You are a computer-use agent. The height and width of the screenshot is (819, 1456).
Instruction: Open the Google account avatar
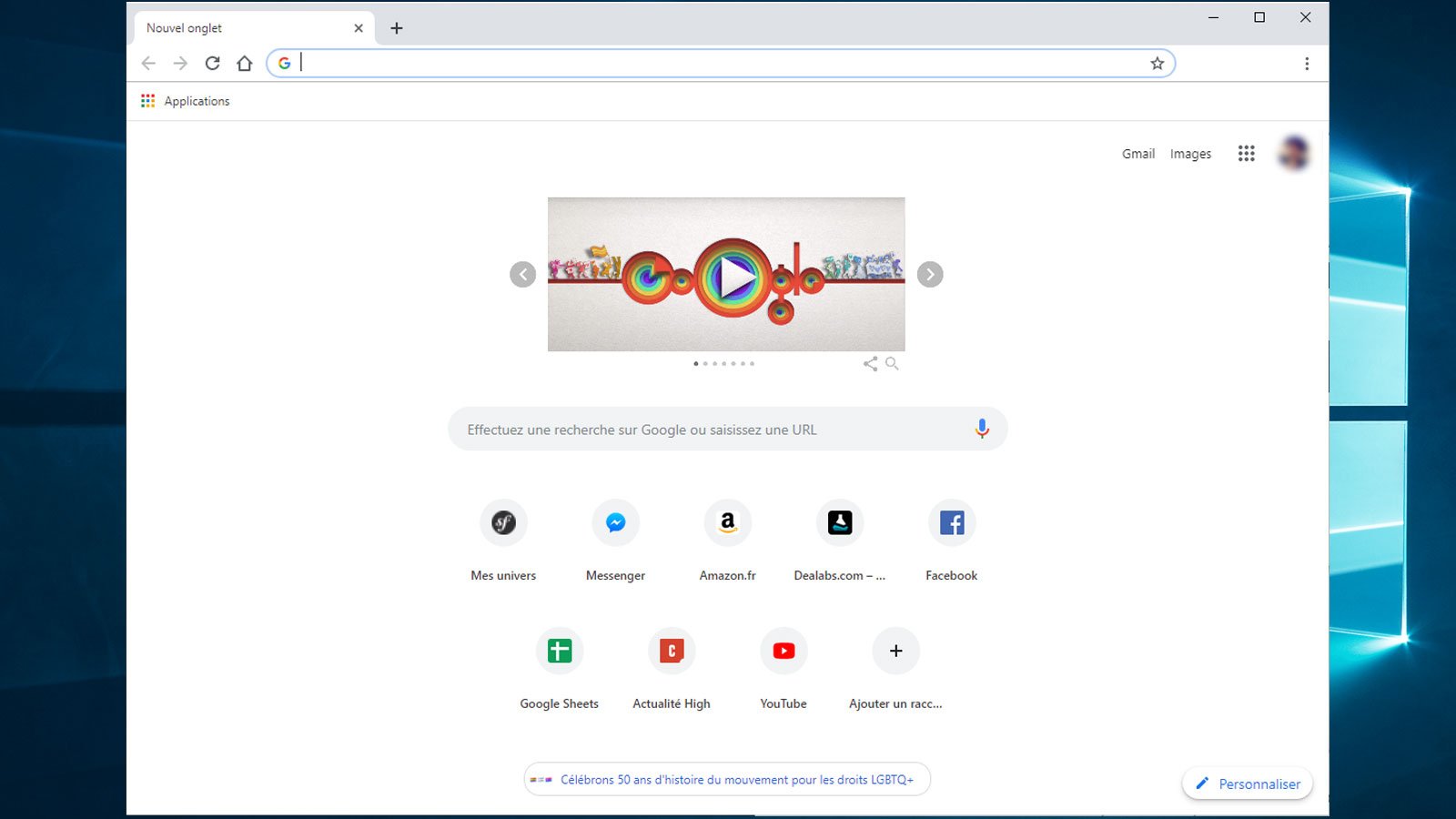(1293, 153)
